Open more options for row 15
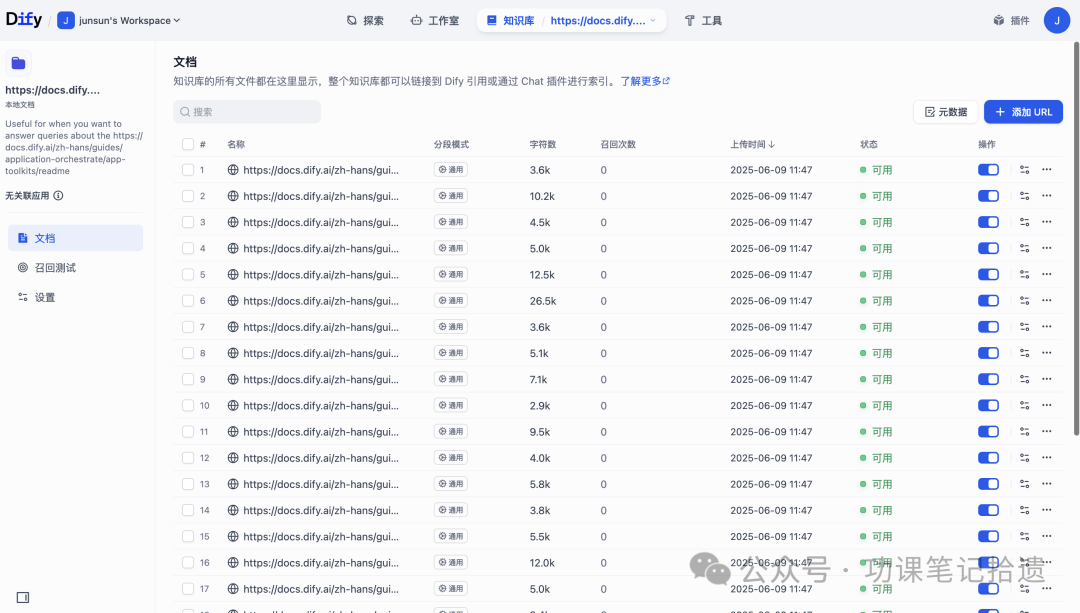 point(1046,536)
